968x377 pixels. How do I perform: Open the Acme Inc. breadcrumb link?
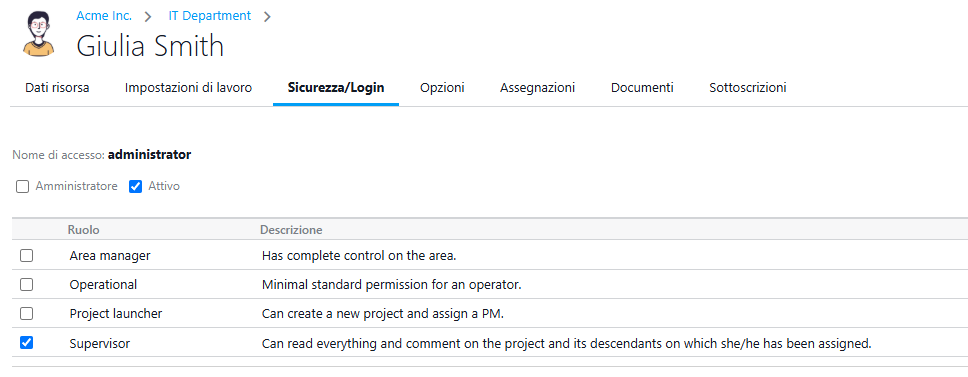pyautogui.click(x=104, y=16)
